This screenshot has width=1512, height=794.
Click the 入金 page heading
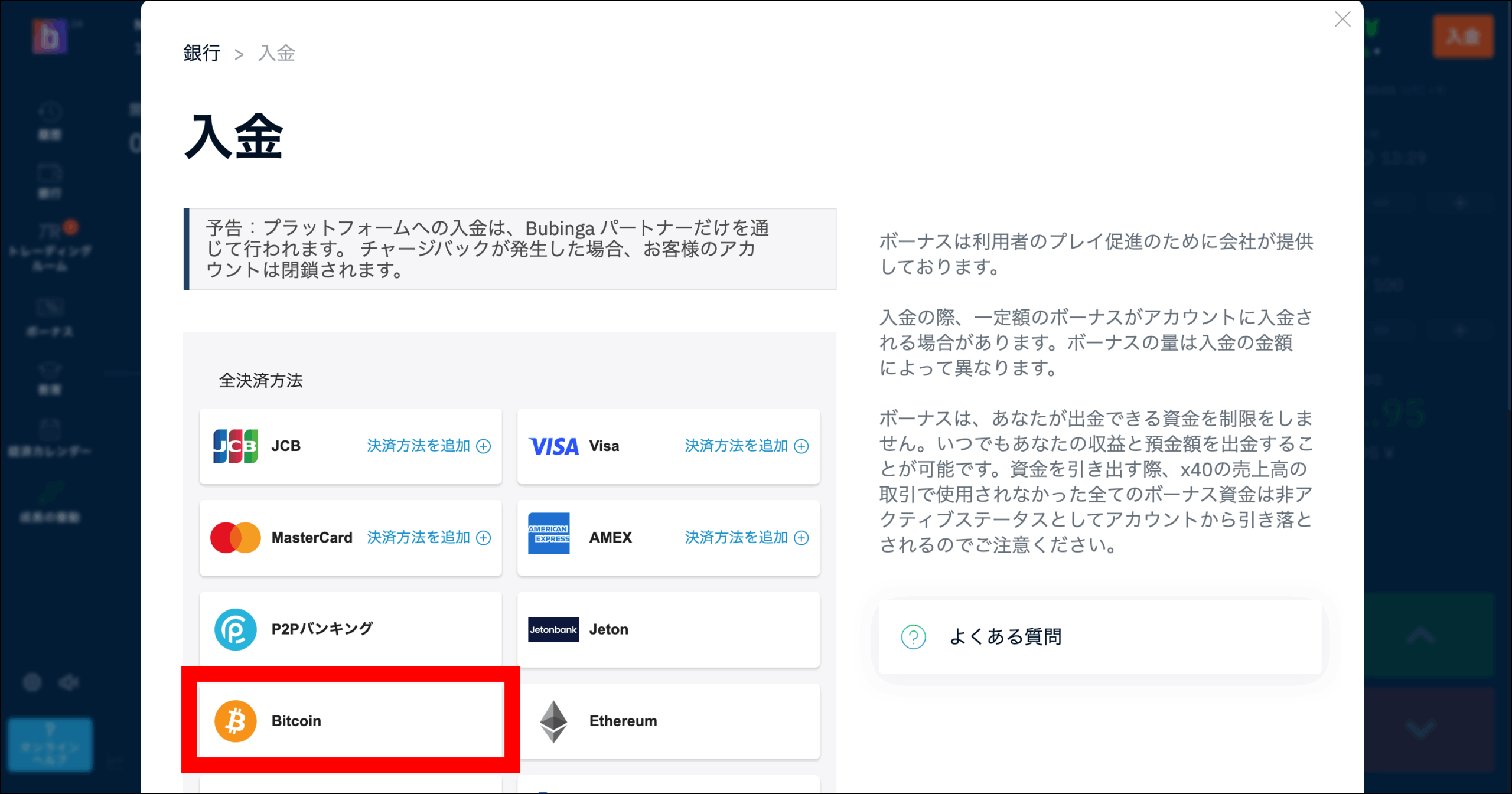tap(234, 137)
